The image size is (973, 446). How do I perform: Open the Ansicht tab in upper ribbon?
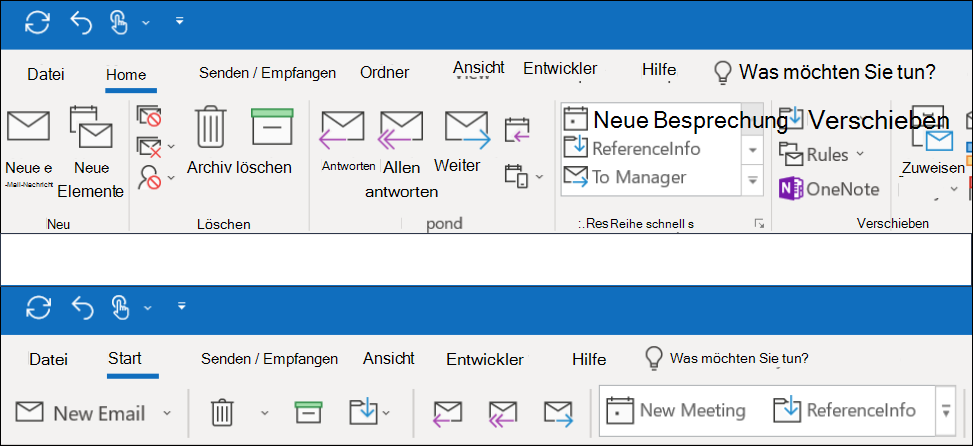click(478, 68)
